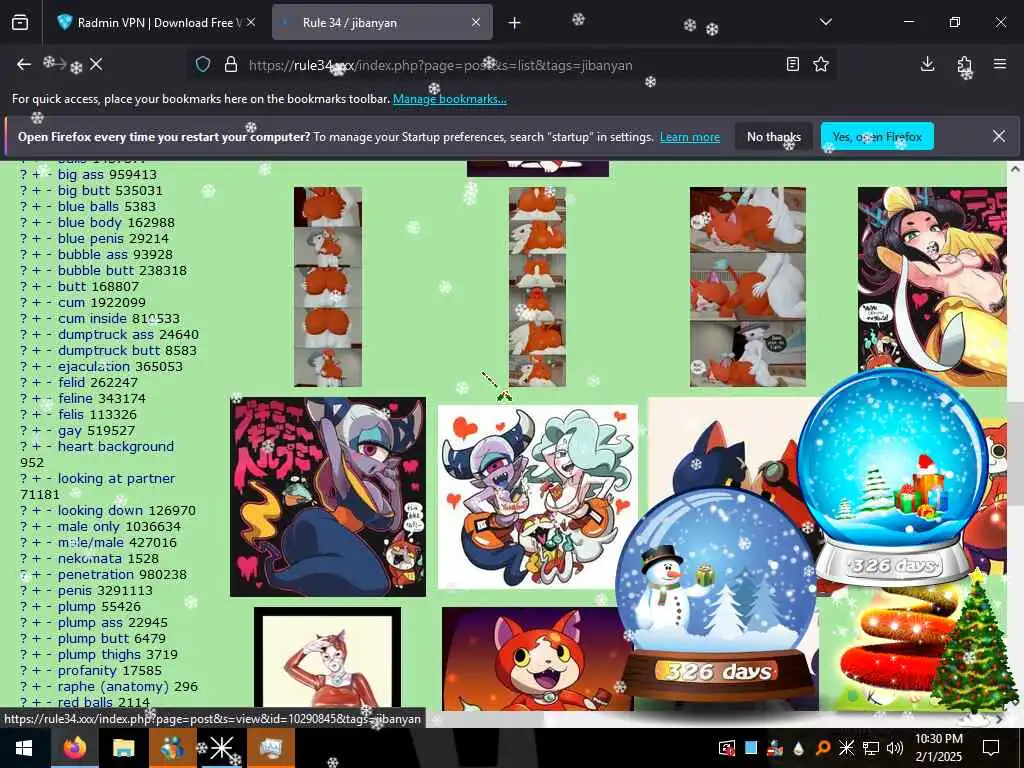The width and height of the screenshot is (1024, 768).
Task: Click the minus sign beside 'felid' tag
Action: point(49,383)
